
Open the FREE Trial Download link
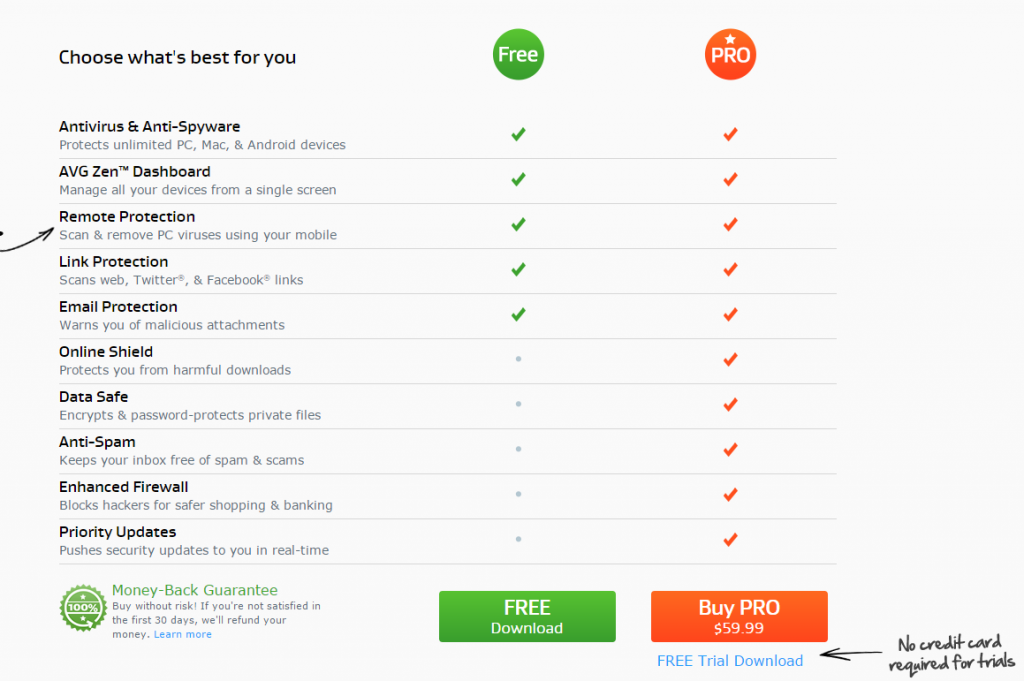click(730, 660)
